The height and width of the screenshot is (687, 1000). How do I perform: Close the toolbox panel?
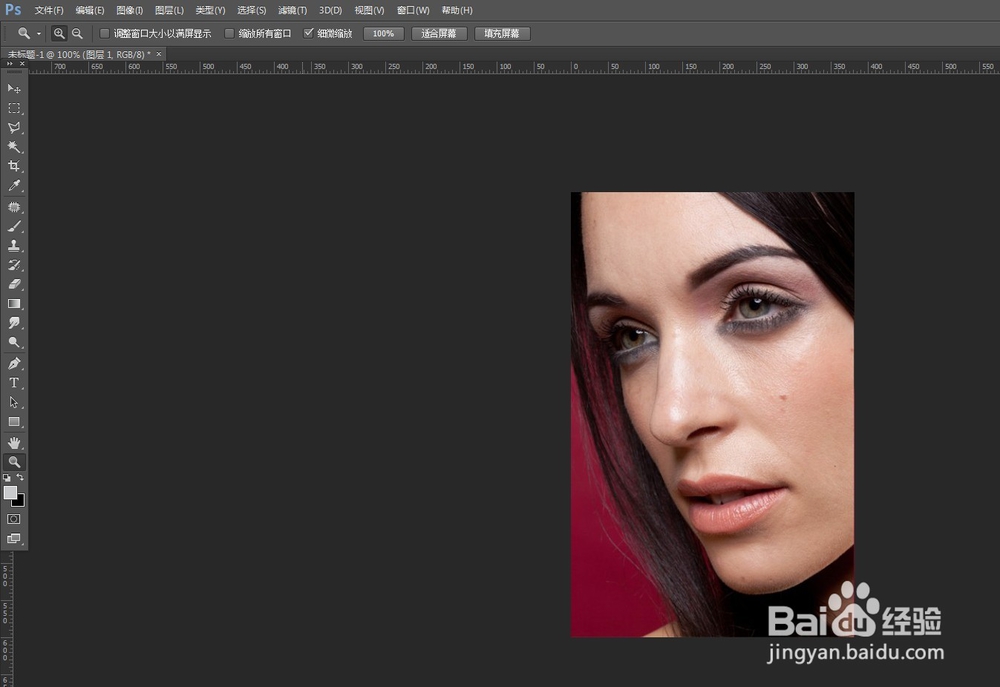pos(22,64)
